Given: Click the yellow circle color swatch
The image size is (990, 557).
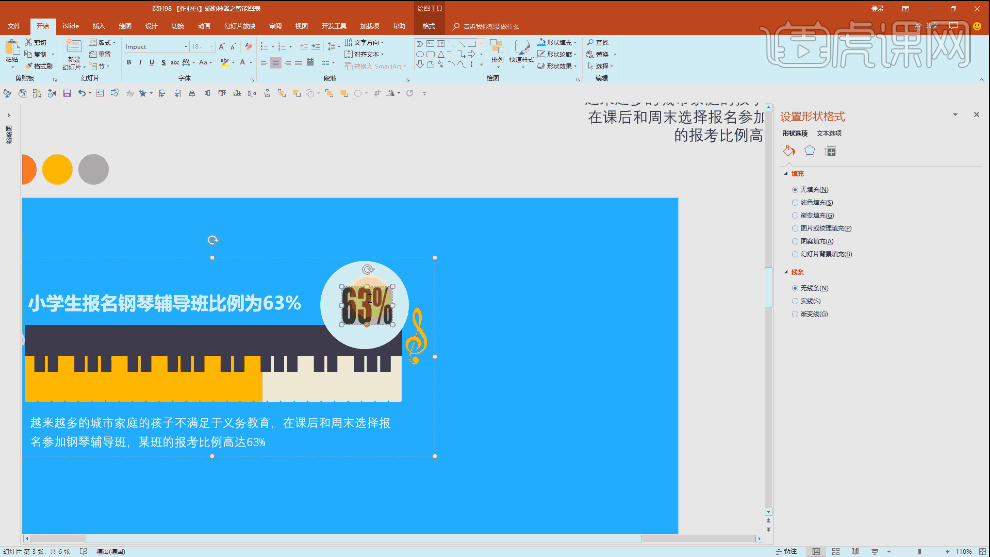Looking at the screenshot, I should click(x=57, y=170).
